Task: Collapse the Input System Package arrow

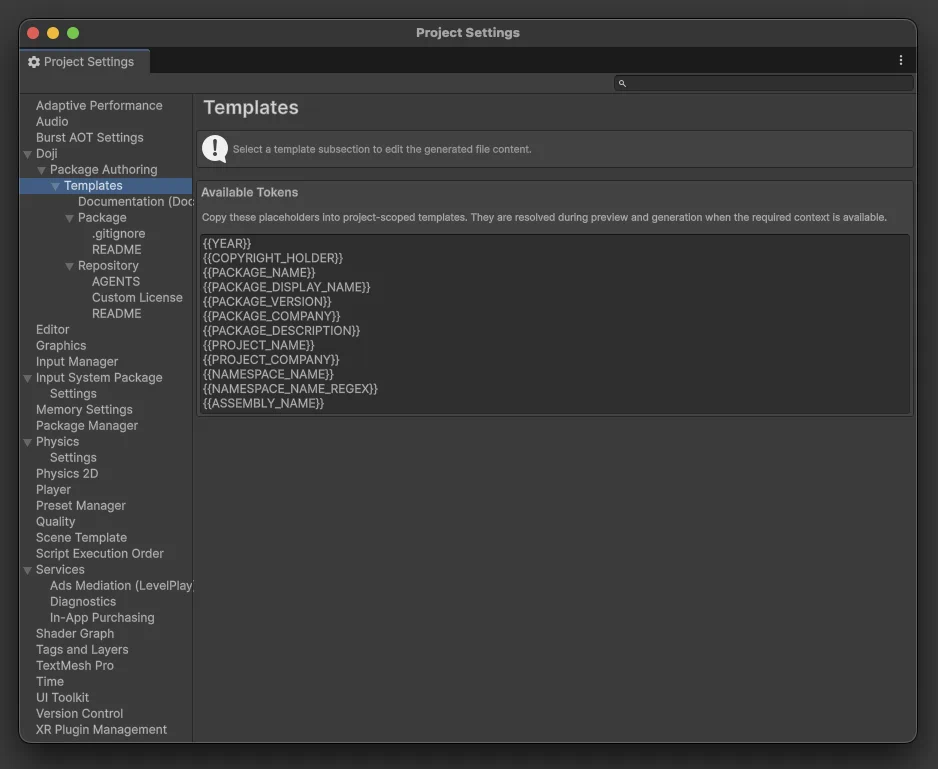Action: click(28, 378)
